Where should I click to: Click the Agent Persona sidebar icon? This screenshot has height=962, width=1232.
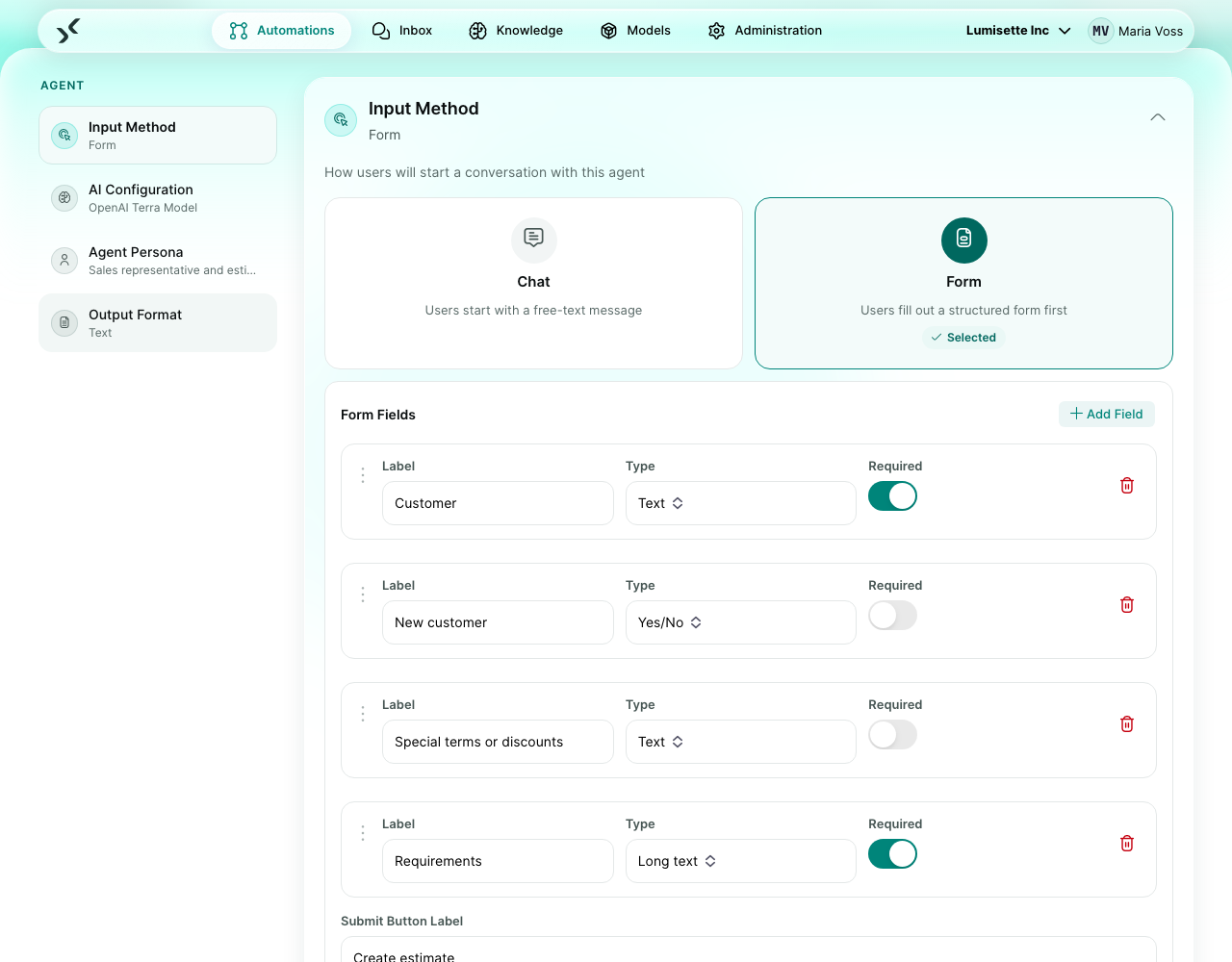tap(64, 260)
